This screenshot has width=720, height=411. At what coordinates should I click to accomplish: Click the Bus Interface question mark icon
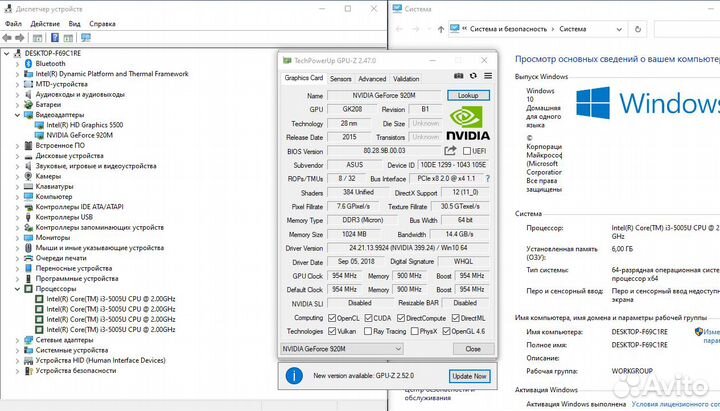pyautogui.click(x=488, y=179)
